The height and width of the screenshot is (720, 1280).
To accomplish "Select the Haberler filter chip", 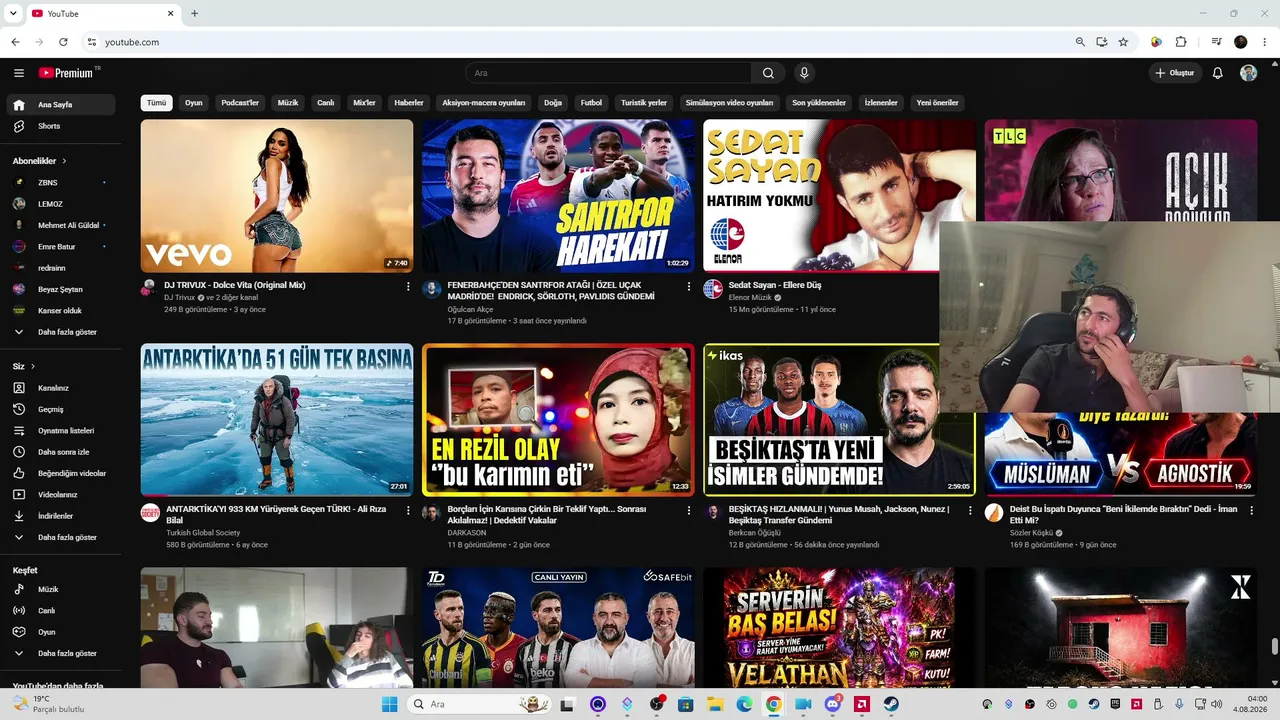I will coord(409,103).
